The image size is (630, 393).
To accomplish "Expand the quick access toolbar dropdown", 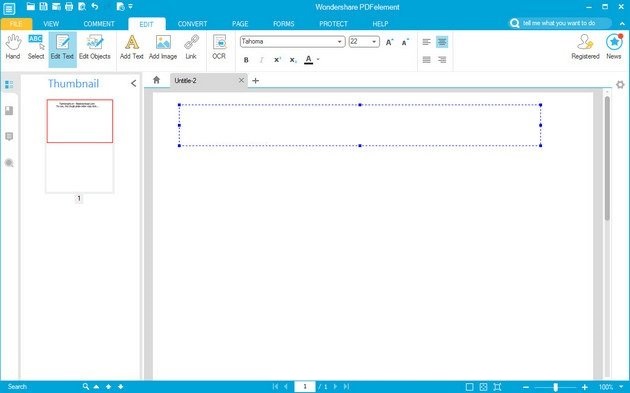I will point(130,6).
